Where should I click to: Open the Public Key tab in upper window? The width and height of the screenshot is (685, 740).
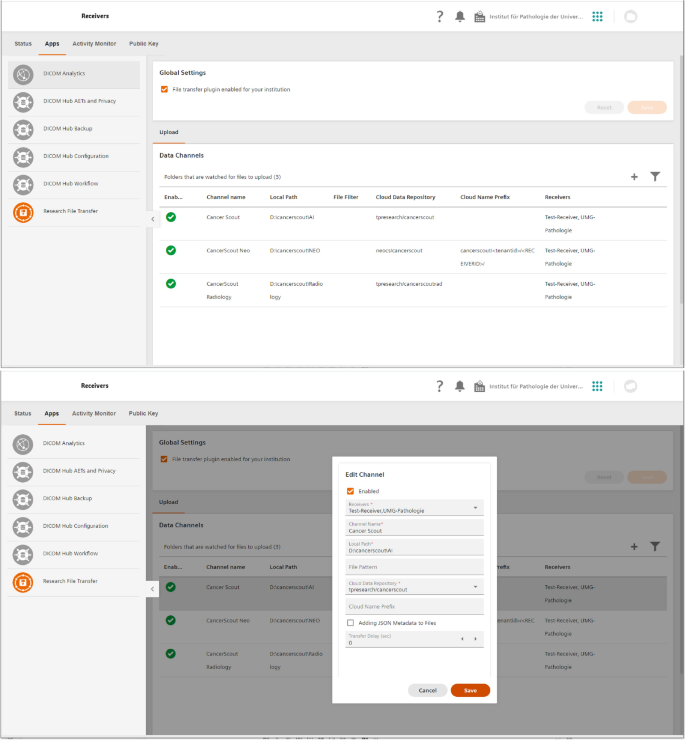[x=144, y=44]
